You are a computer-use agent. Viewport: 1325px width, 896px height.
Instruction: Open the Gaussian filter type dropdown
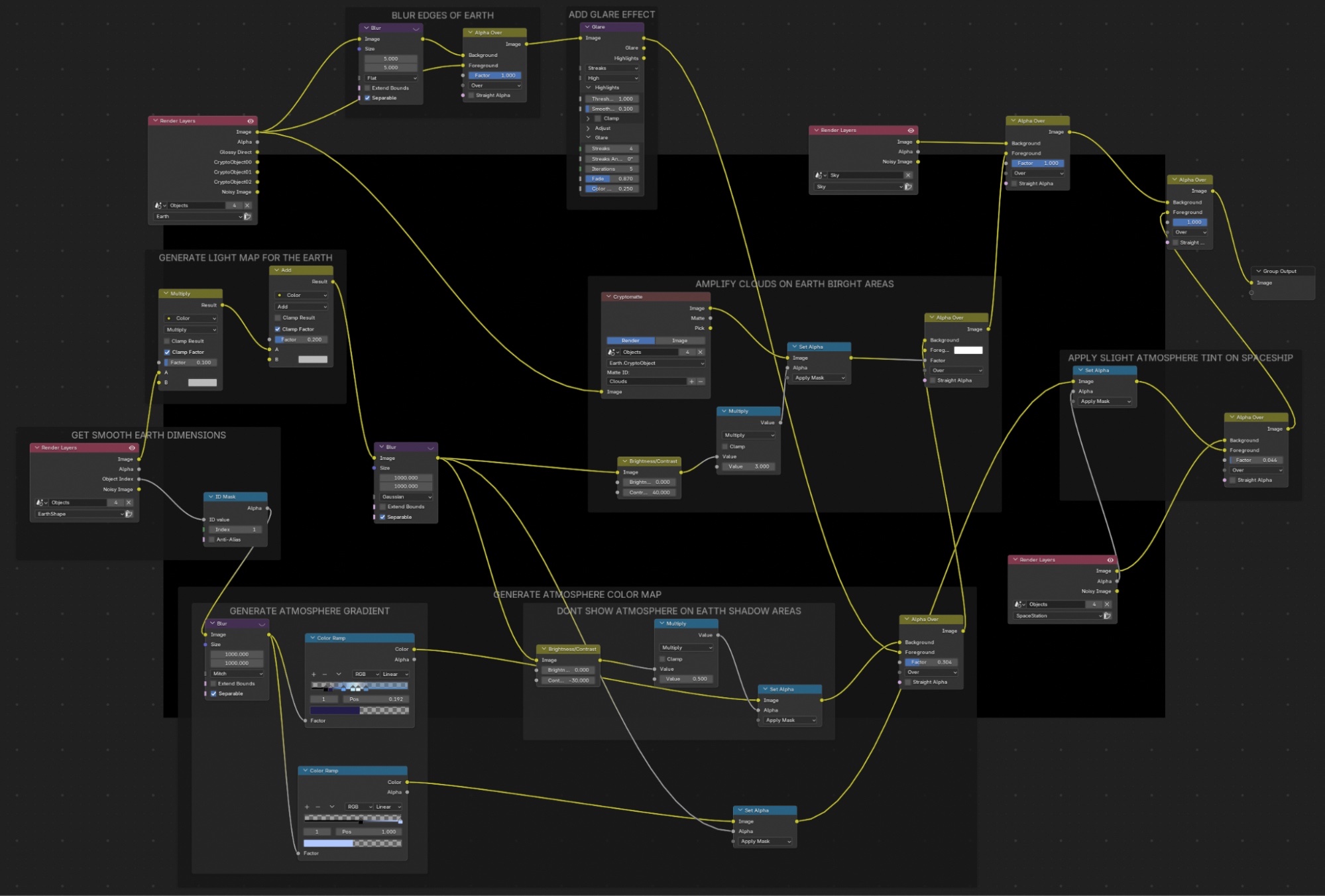pos(406,497)
